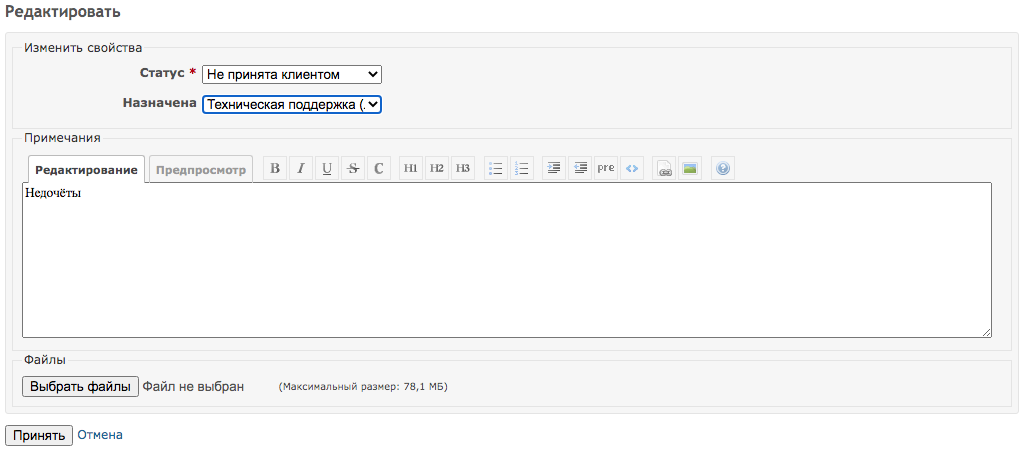Switch to the Предпросмотр tab
The height and width of the screenshot is (455, 1026).
[x=200, y=170]
